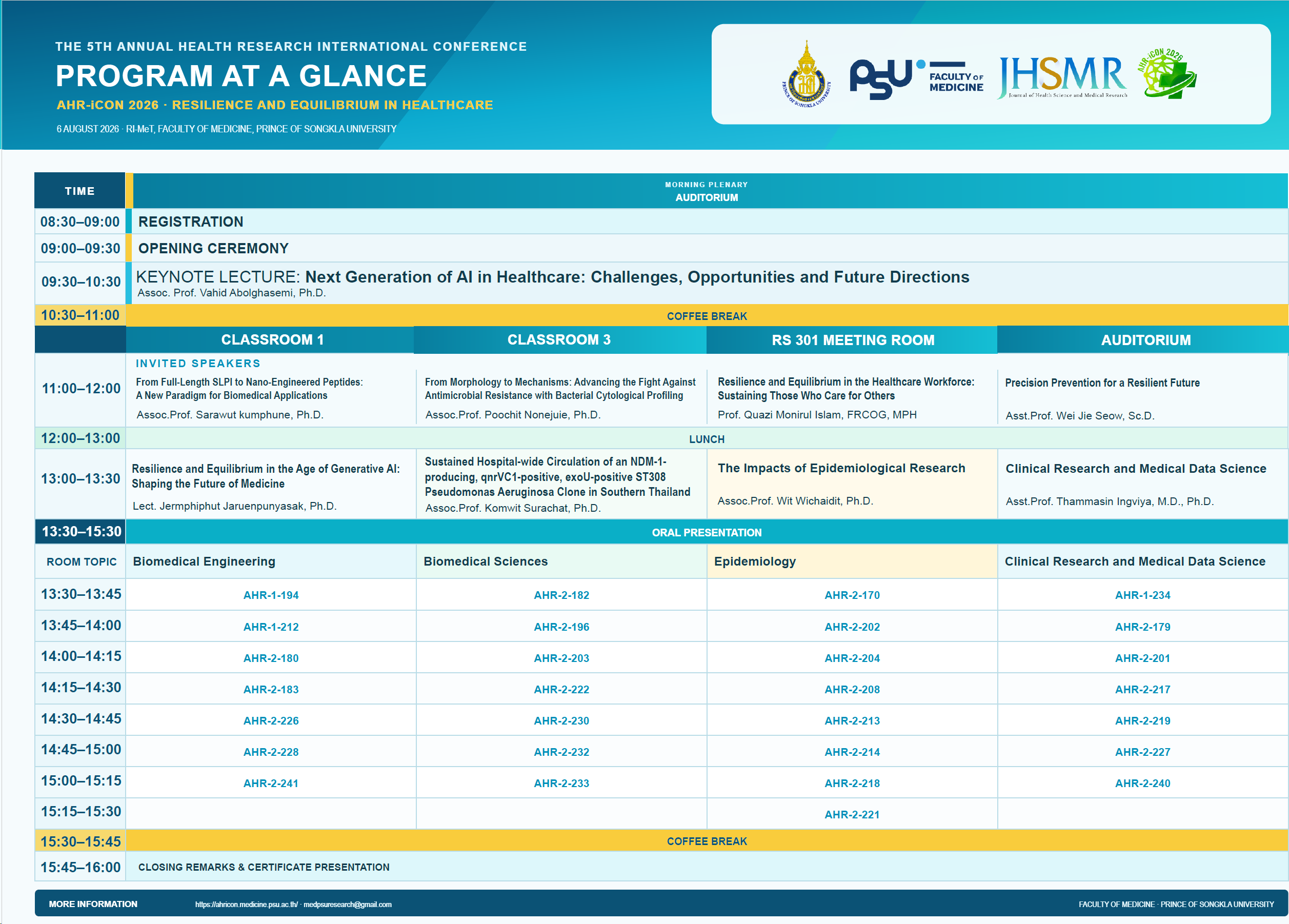
Task: Click the LUNCH row
Action: click(x=707, y=439)
